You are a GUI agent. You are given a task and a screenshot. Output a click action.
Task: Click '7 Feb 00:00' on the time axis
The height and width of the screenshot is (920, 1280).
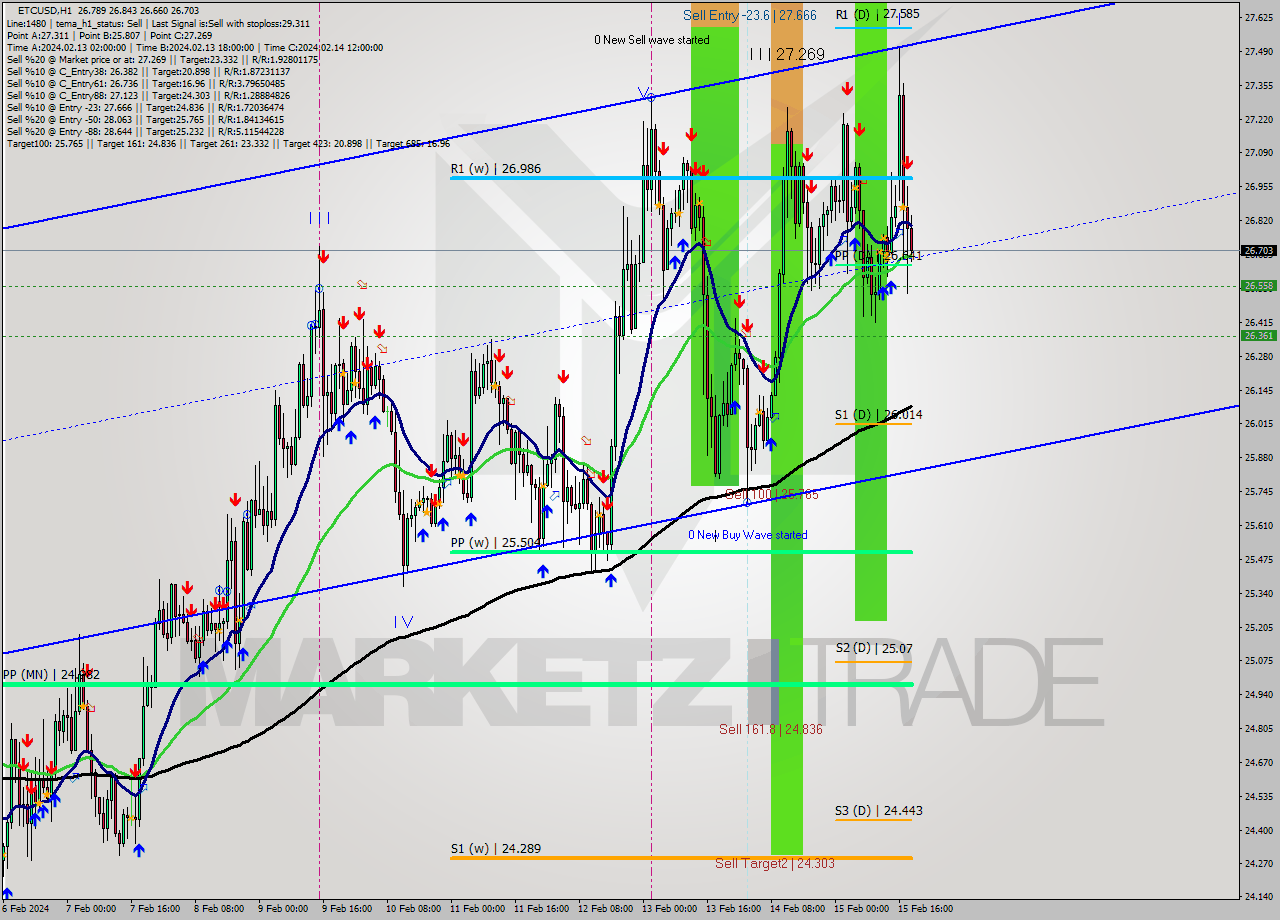pos(91,909)
